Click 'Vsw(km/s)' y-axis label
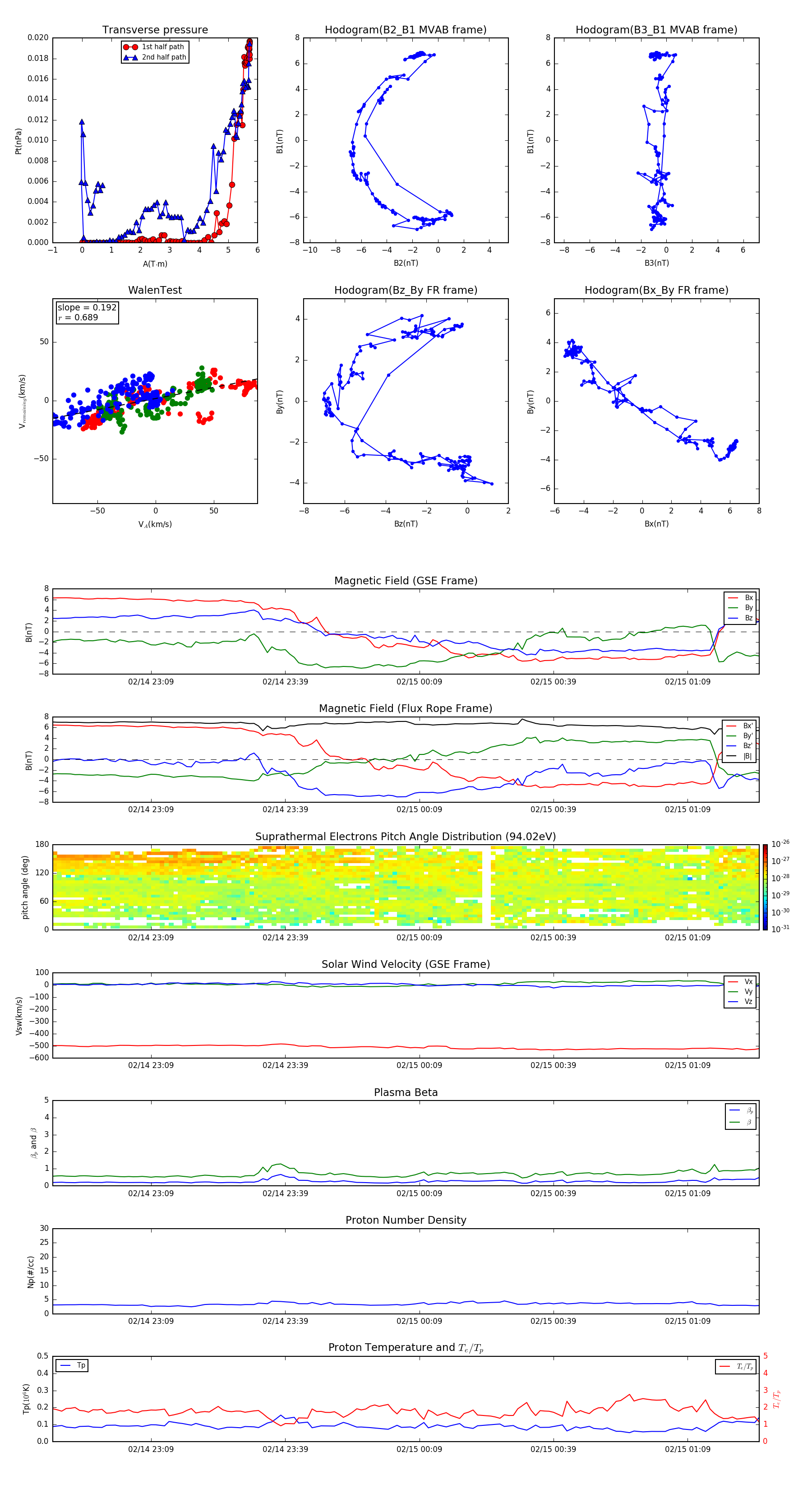 click(x=18, y=1015)
